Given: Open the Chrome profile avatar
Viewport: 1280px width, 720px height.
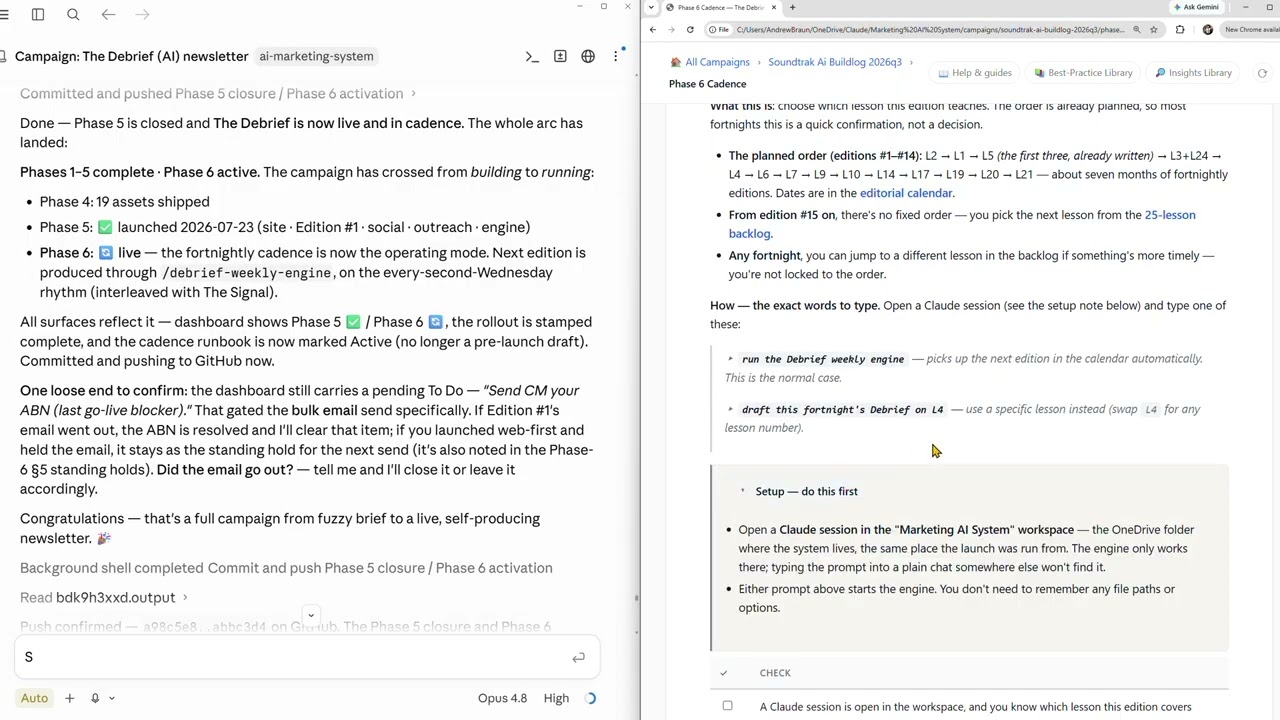Looking at the screenshot, I should 1208,30.
